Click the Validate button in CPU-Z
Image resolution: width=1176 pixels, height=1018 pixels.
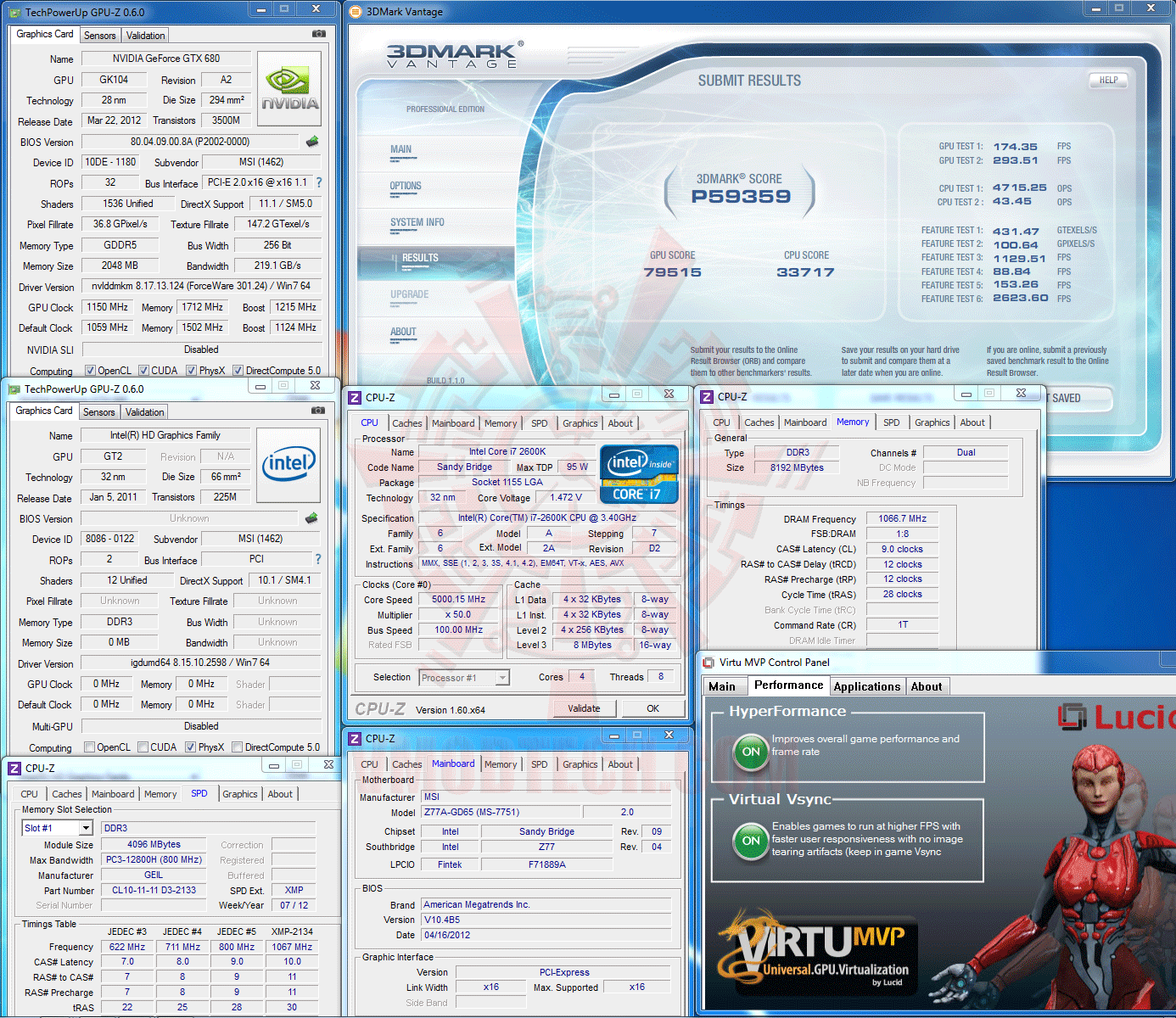(x=584, y=708)
